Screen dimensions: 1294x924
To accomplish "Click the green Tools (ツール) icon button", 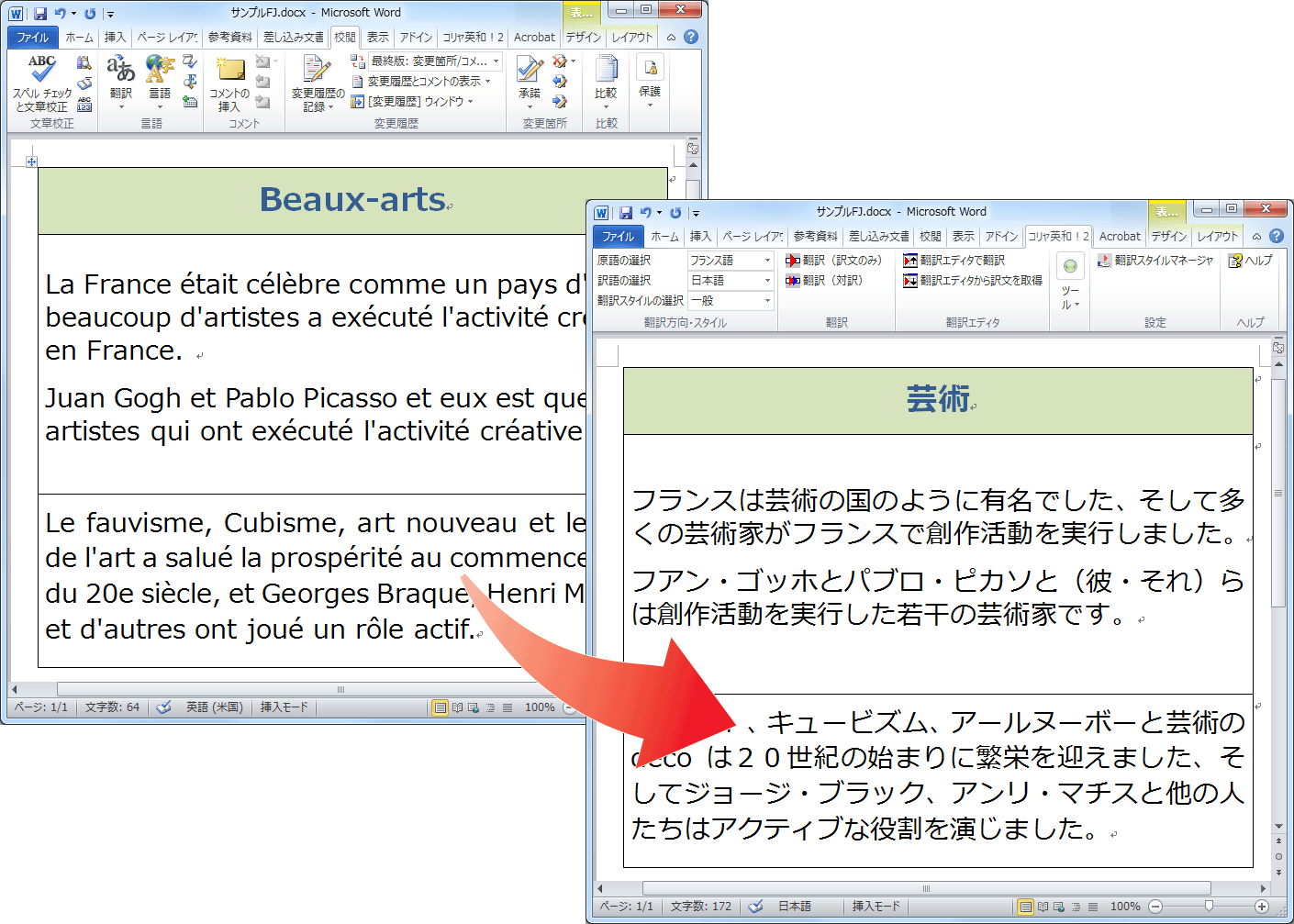I will [x=1070, y=266].
